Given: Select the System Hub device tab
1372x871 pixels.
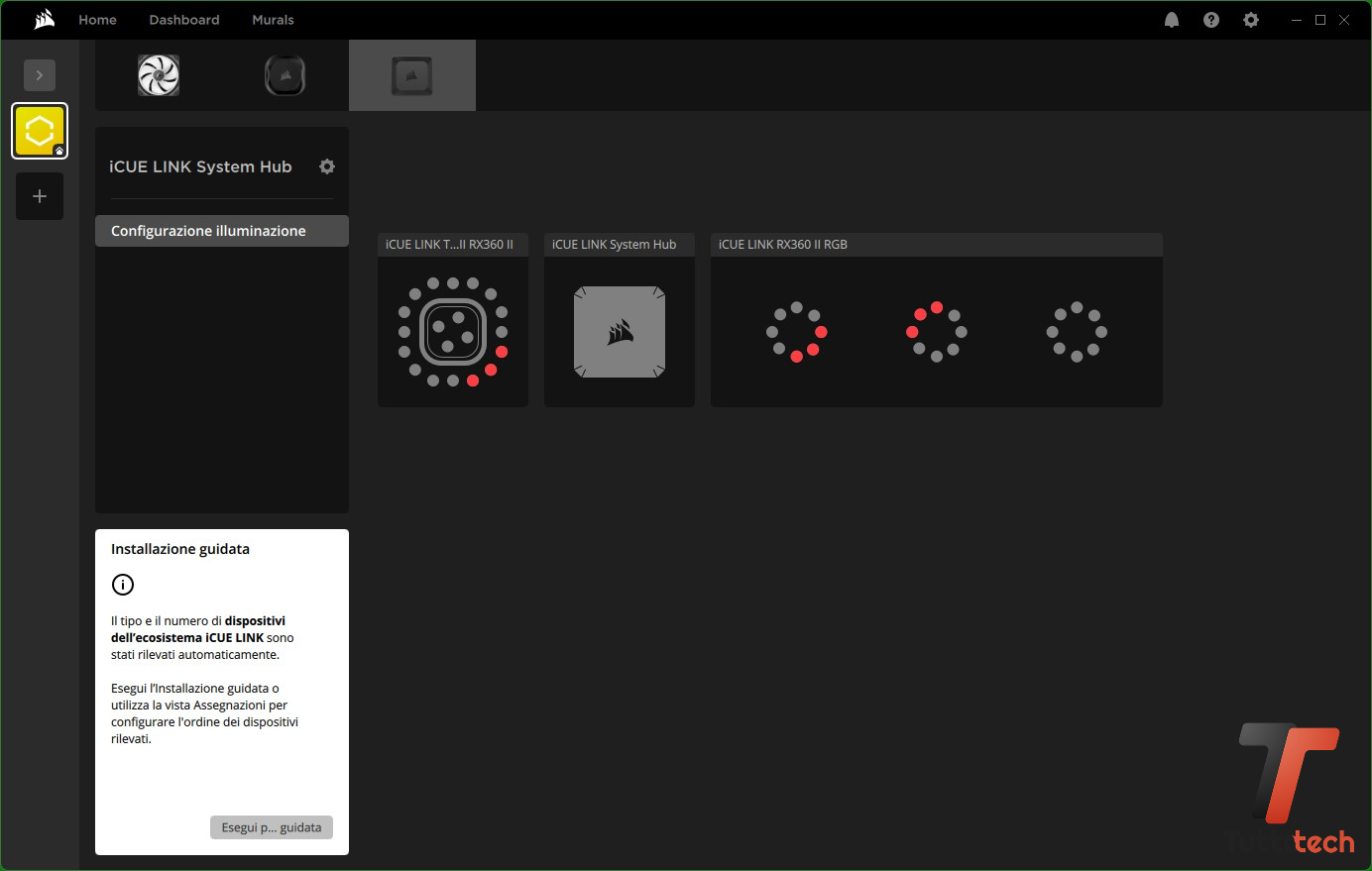Looking at the screenshot, I should click(x=412, y=75).
